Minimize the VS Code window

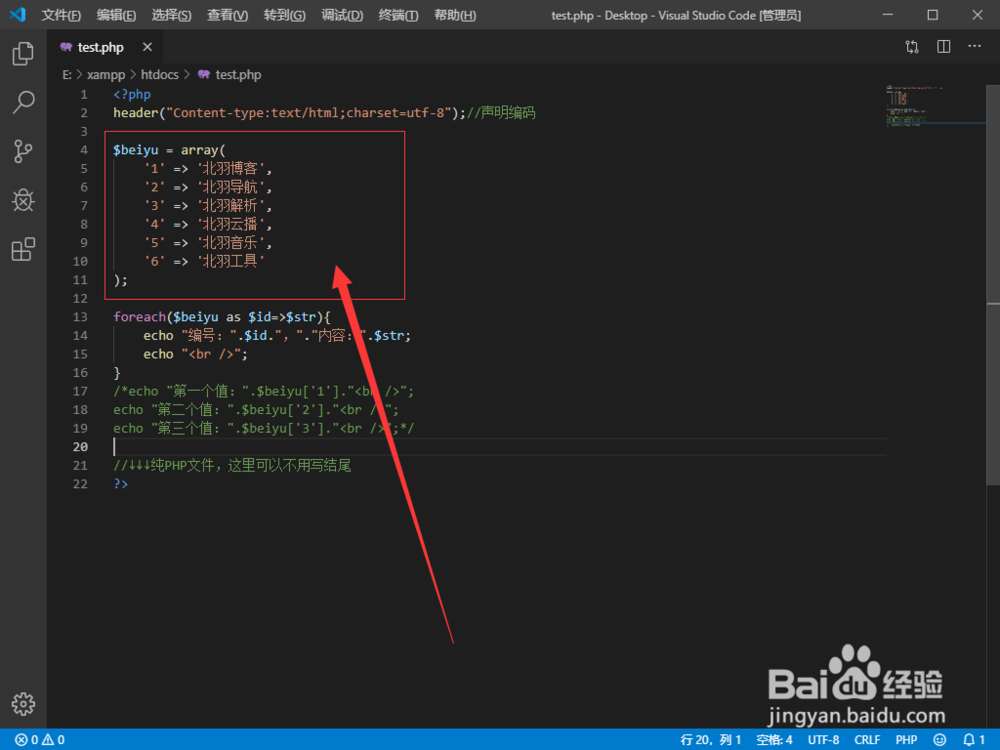pyautogui.click(x=888, y=15)
